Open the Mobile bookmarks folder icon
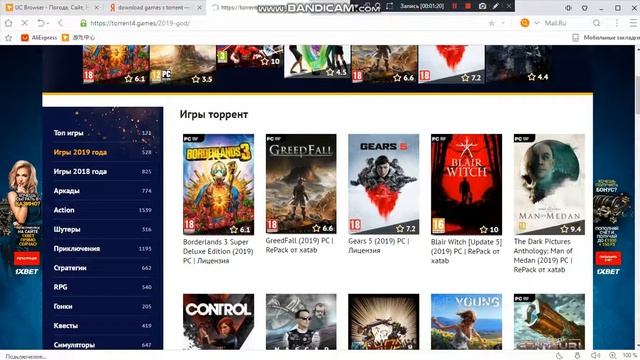This screenshot has width=640, height=360. pos(575,38)
